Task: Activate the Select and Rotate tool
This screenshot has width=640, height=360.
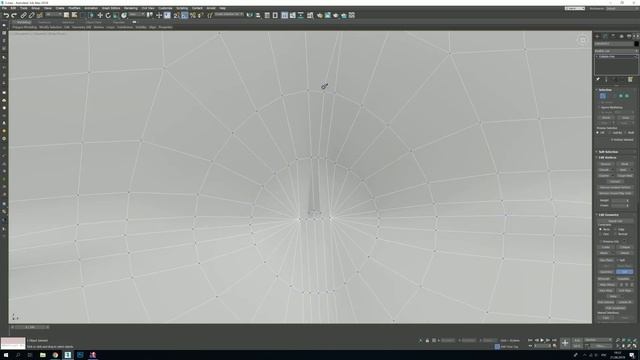Action: pyautogui.click(x=108, y=15)
